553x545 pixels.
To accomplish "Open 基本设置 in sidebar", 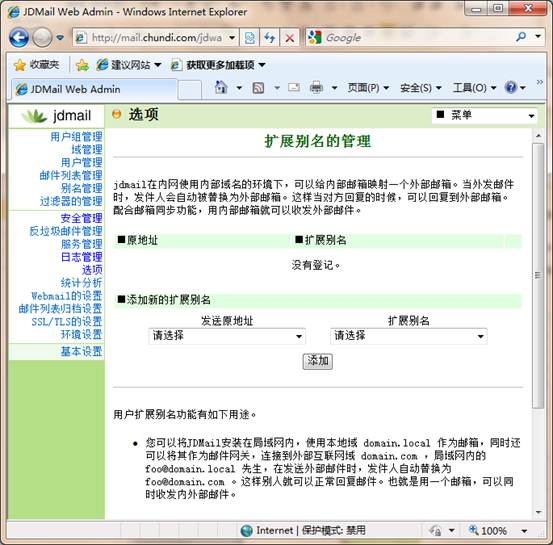I will coord(81,351).
